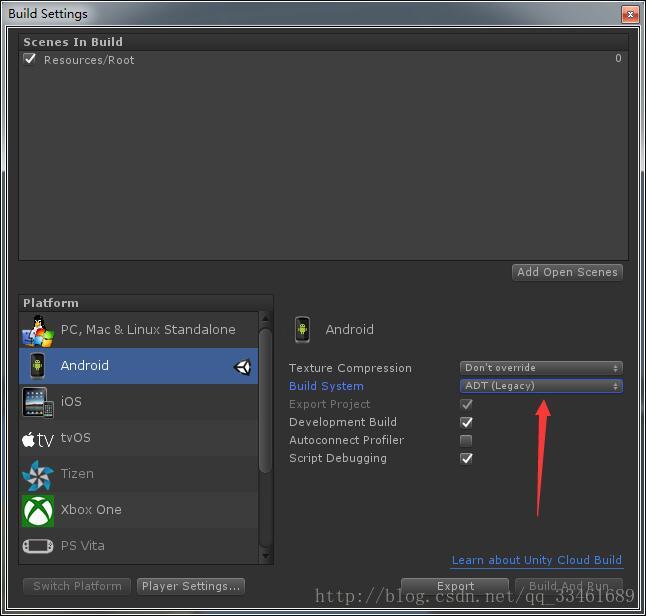Viewport: 646px width, 616px height.
Task: Select the Resources/Root scene entry
Action: 323,59
